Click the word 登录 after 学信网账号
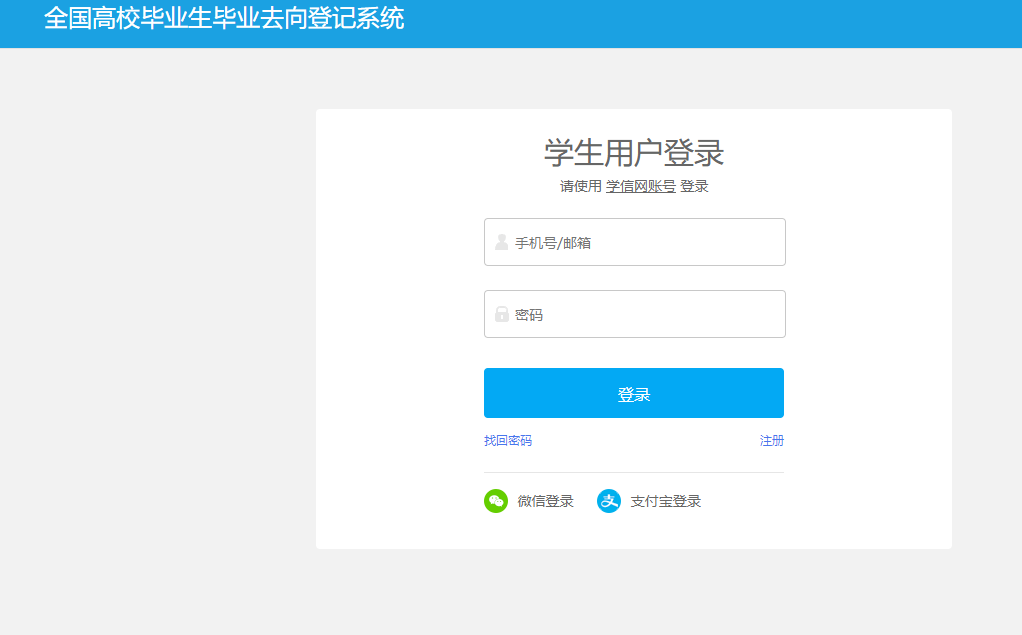Screen dimensions: 1022x635 pos(694,187)
